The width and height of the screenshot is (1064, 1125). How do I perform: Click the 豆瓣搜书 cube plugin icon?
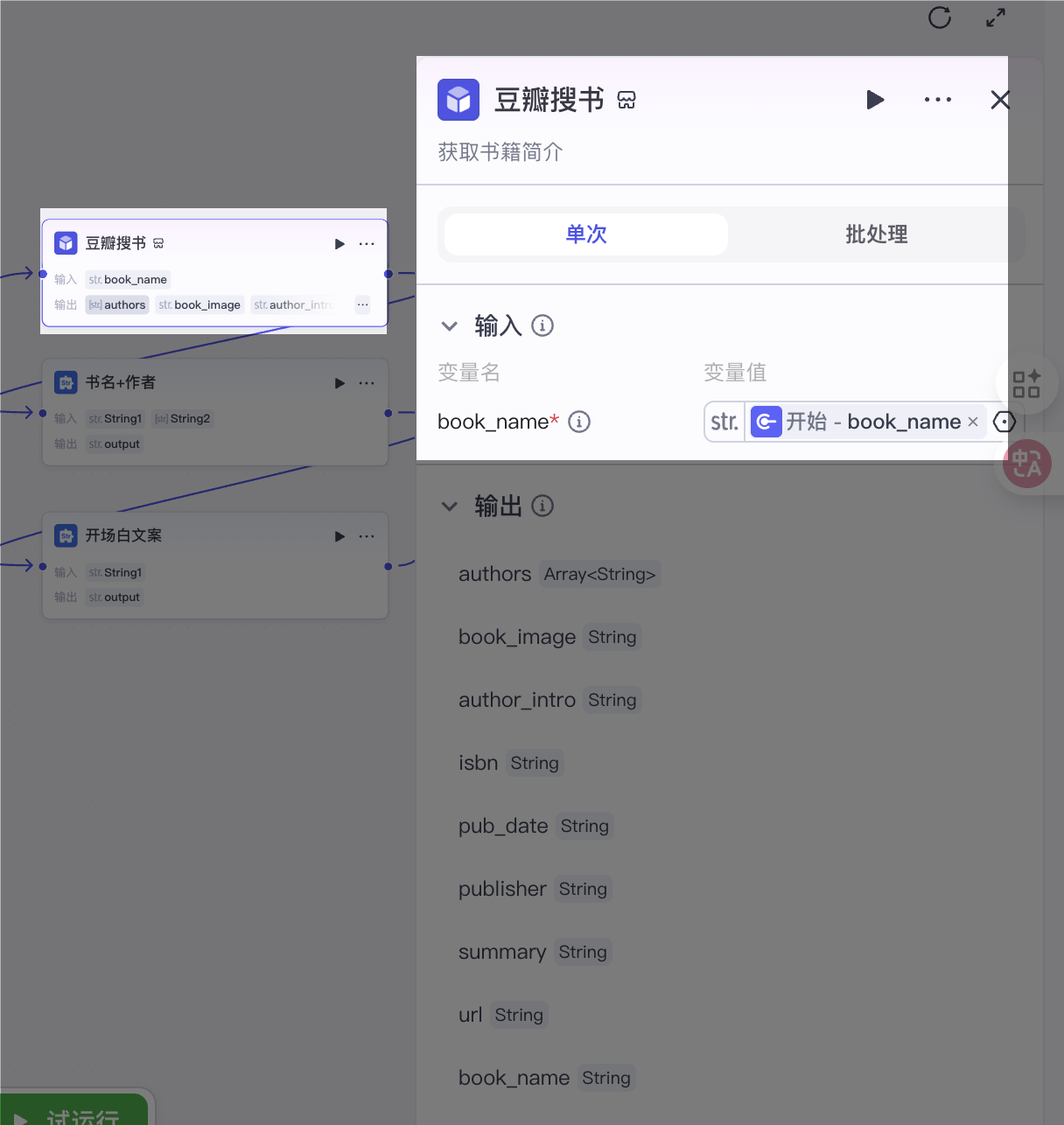(x=458, y=100)
